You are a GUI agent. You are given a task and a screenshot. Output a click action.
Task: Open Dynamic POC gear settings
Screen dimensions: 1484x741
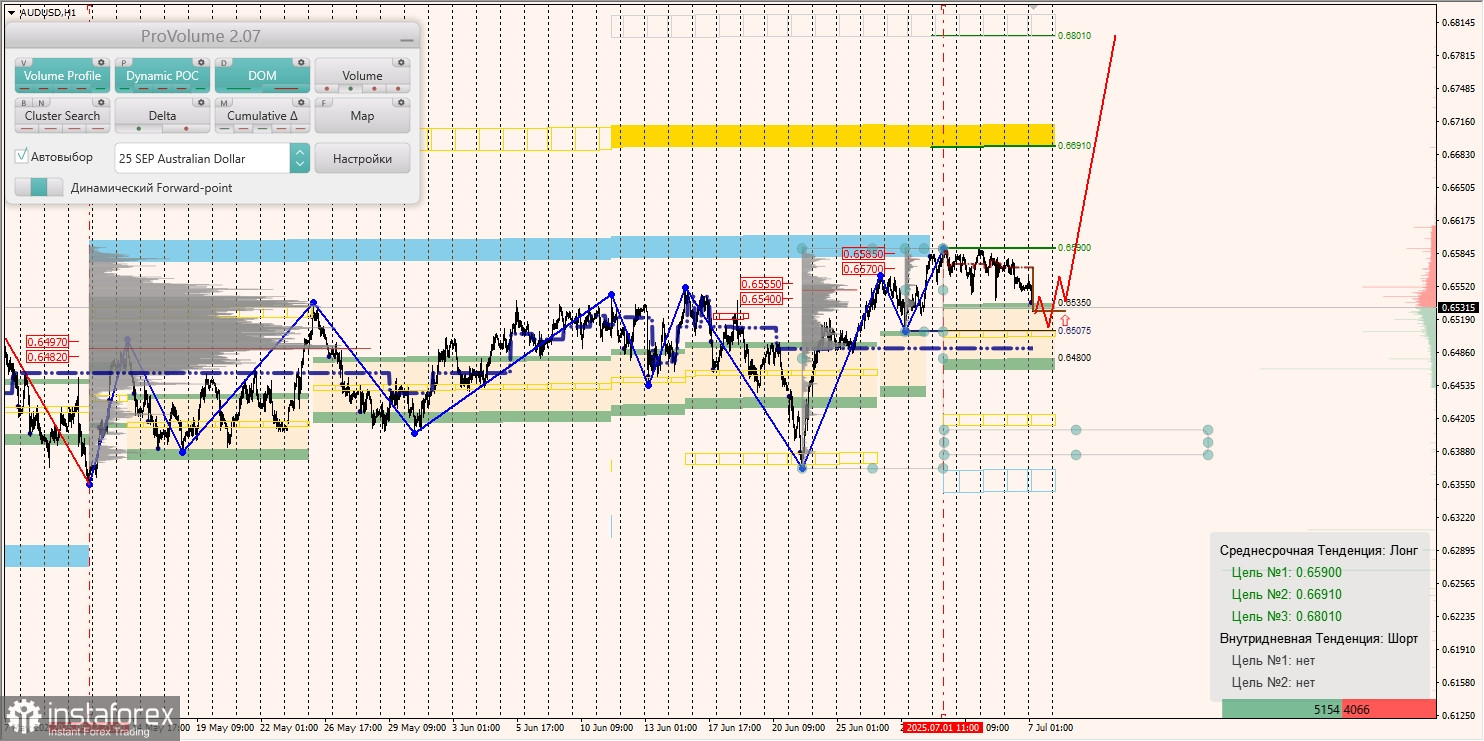pos(201,62)
